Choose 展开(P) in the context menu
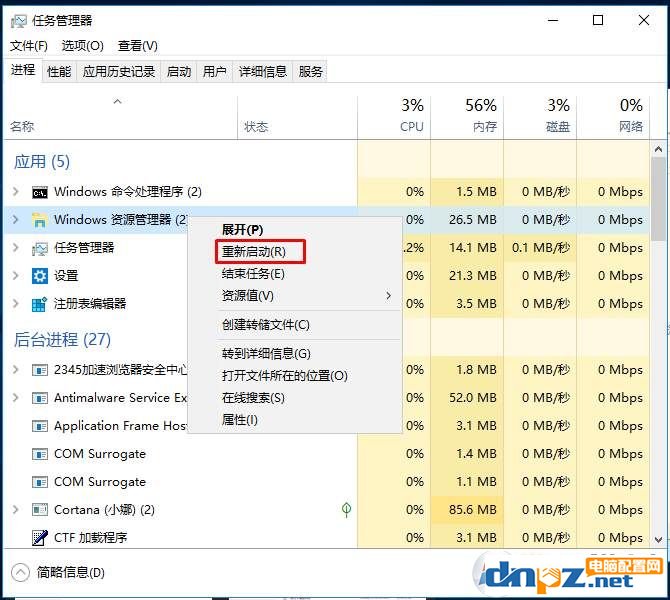670x600 pixels. tap(295, 229)
